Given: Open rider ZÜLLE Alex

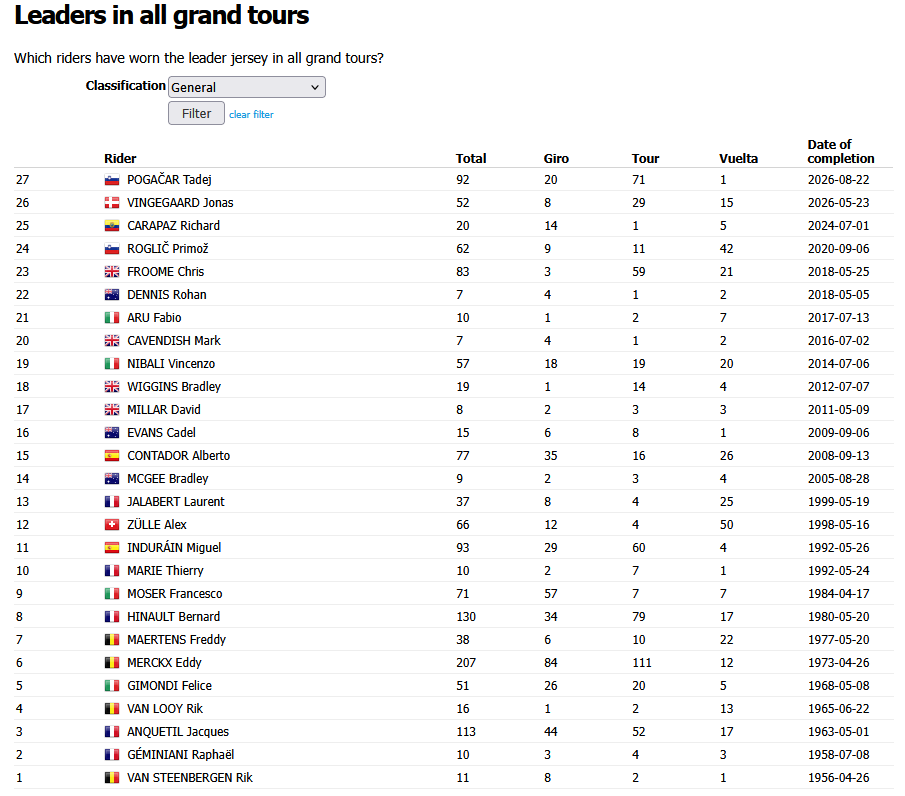Looking at the screenshot, I should tap(156, 525).
